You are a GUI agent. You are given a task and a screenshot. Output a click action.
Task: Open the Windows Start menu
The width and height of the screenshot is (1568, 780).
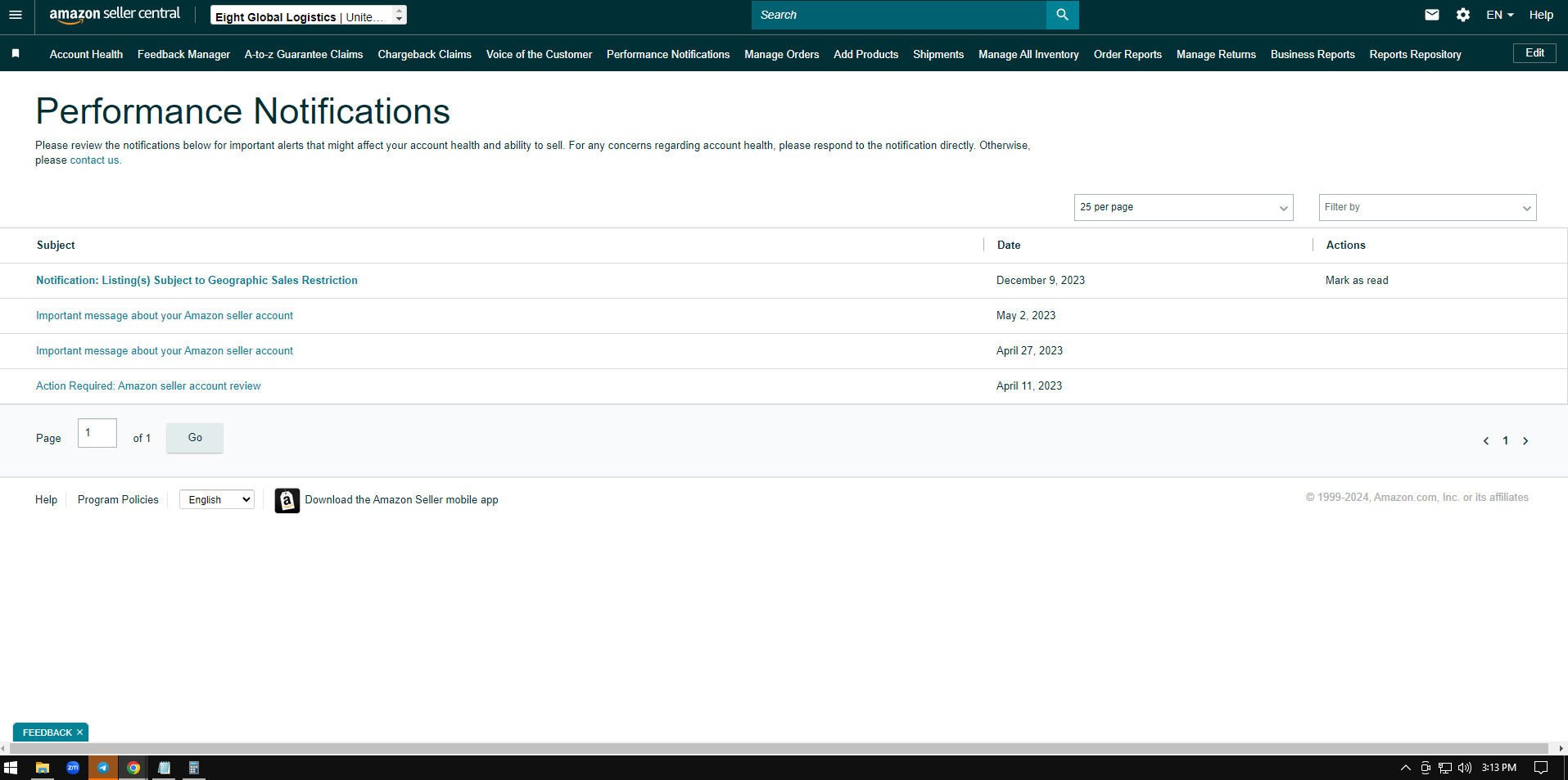pos(11,768)
